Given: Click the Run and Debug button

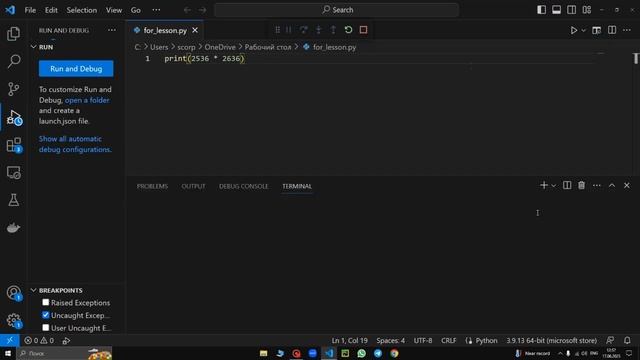Looking at the screenshot, I should pos(76,69).
